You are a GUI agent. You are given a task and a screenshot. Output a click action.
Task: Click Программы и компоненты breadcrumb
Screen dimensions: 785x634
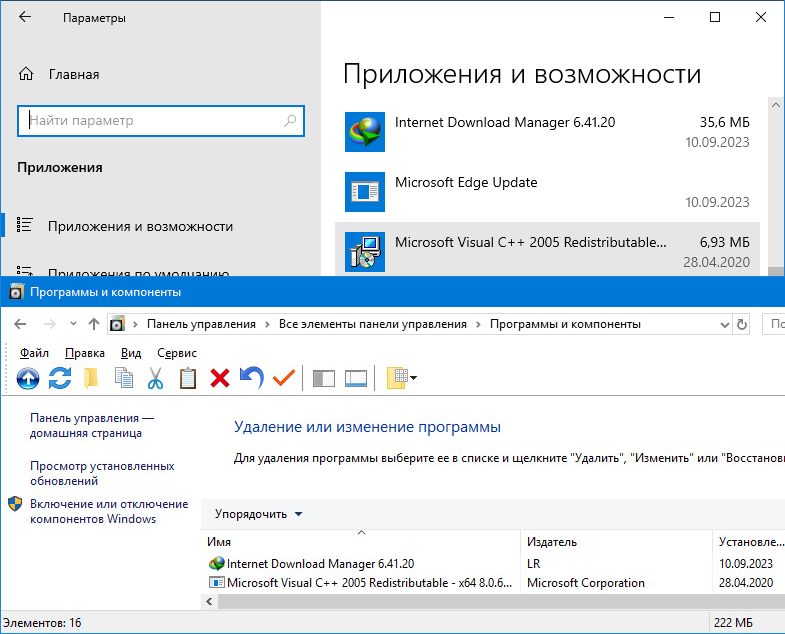(x=565, y=324)
